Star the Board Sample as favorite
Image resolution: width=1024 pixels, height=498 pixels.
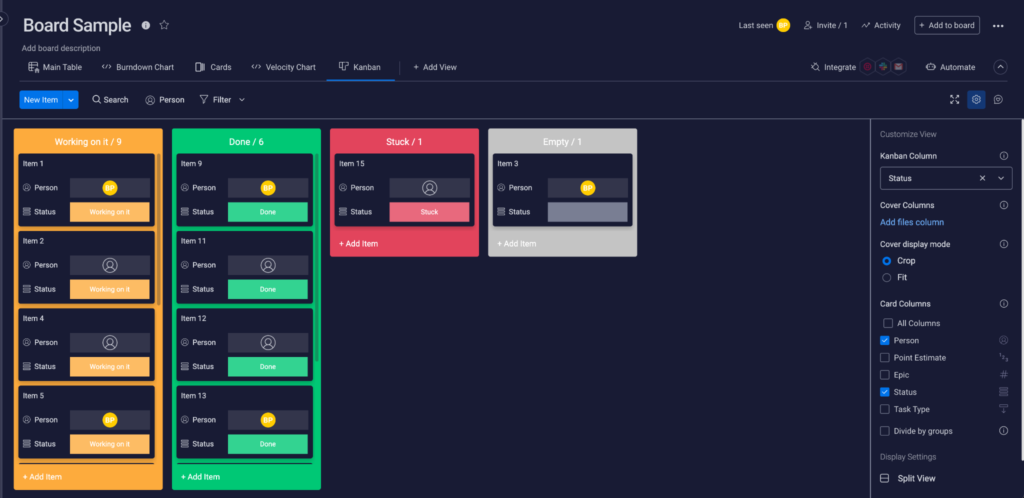(164, 25)
